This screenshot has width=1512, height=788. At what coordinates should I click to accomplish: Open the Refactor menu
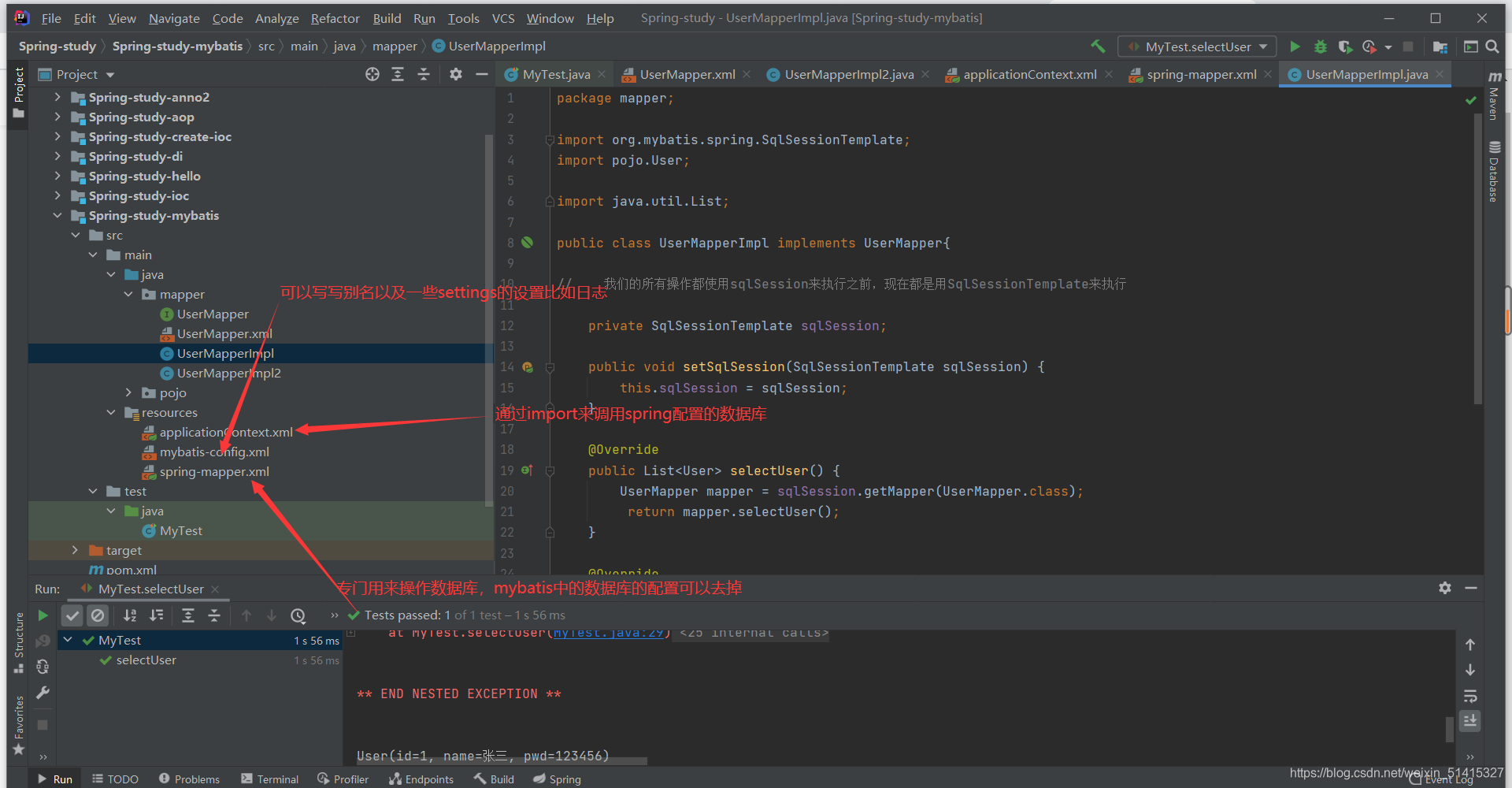(335, 18)
